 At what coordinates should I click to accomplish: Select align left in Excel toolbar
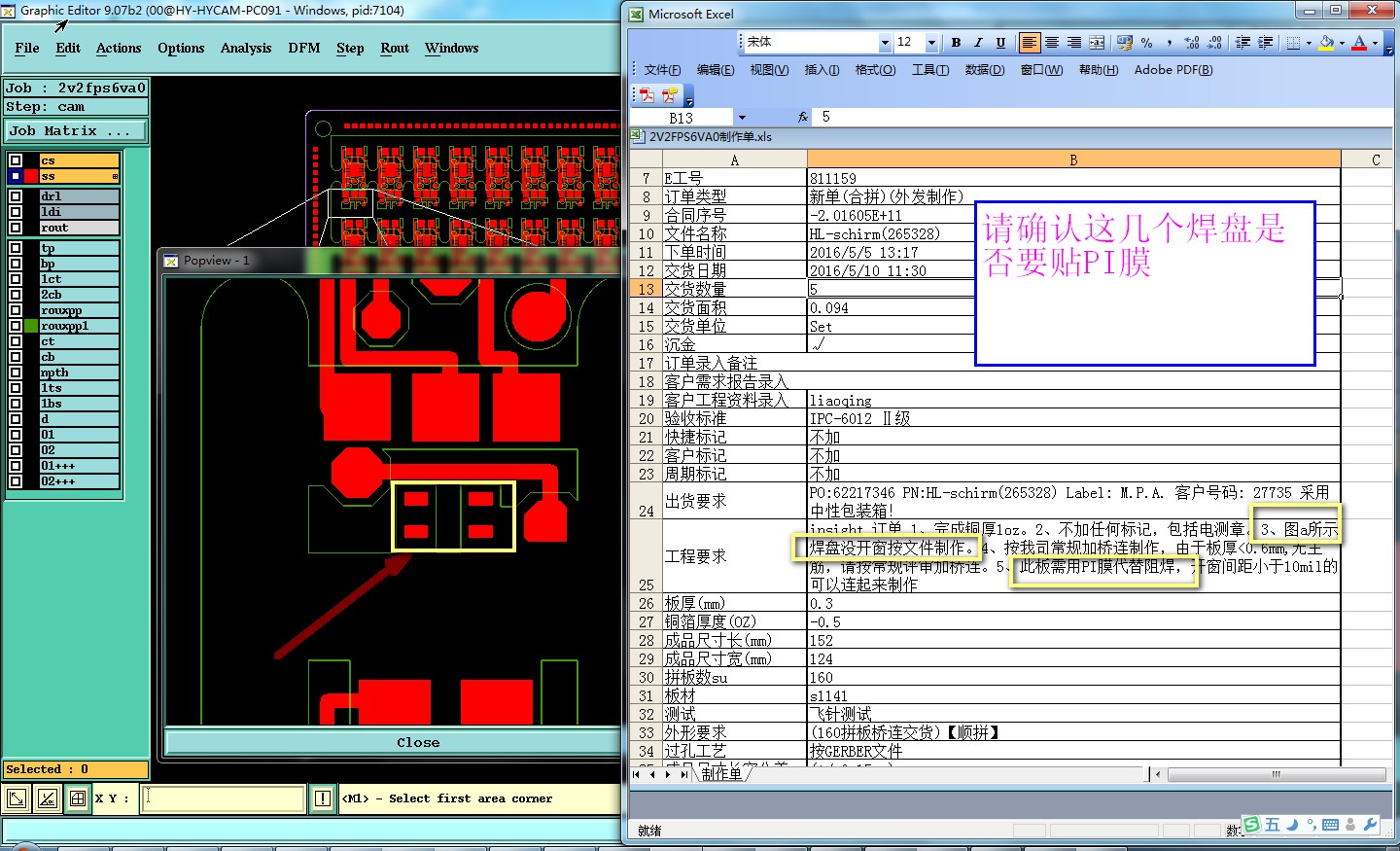(x=1030, y=43)
